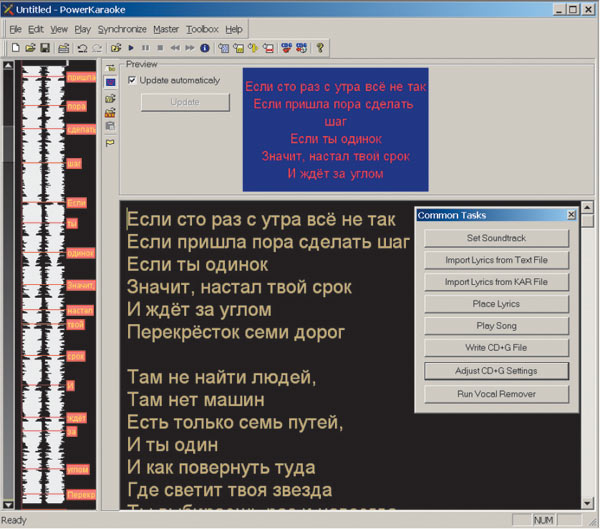
Task: Click the Write CD+G File button
Action: 496,348
